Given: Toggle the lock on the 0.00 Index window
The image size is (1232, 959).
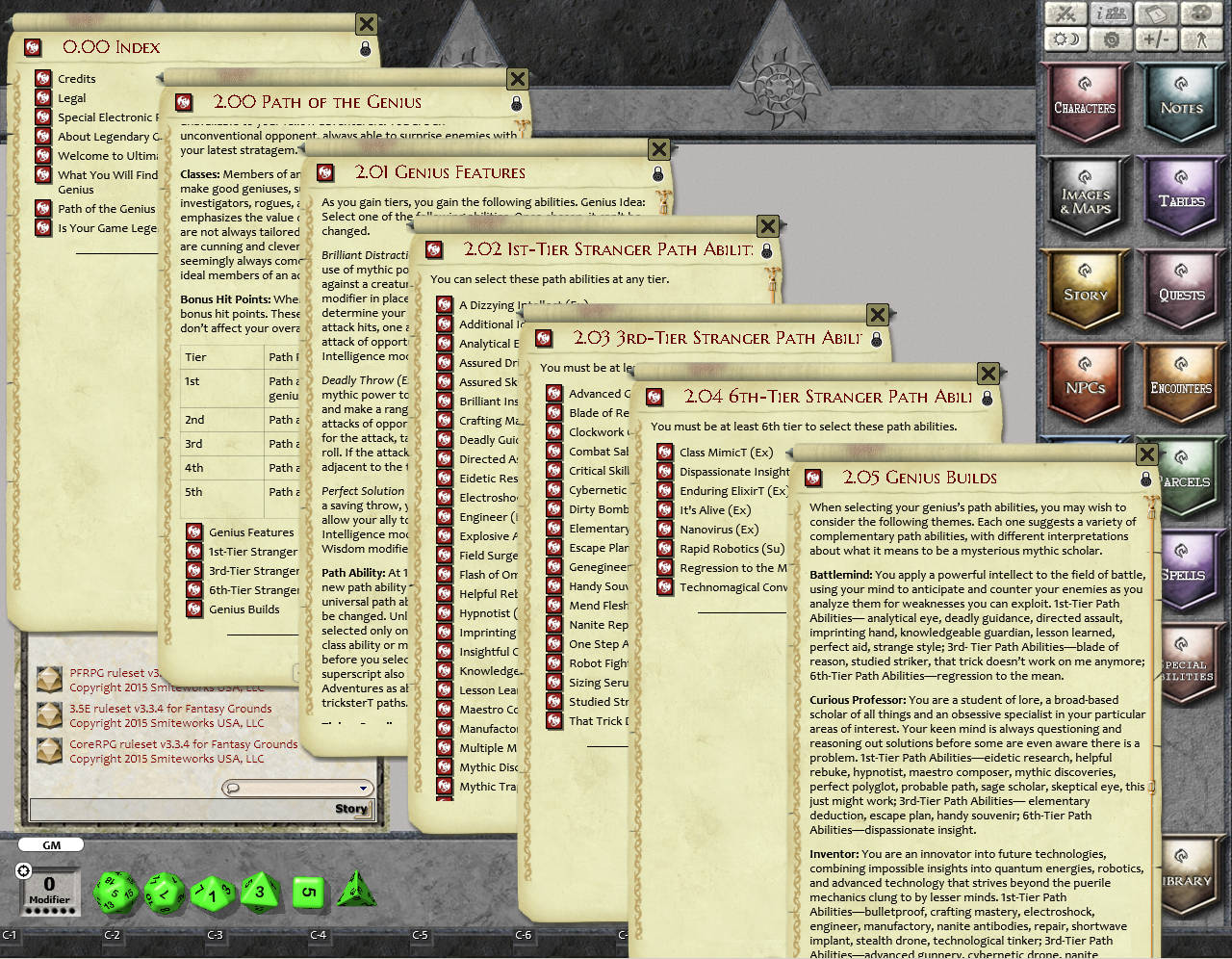Looking at the screenshot, I should [x=366, y=48].
